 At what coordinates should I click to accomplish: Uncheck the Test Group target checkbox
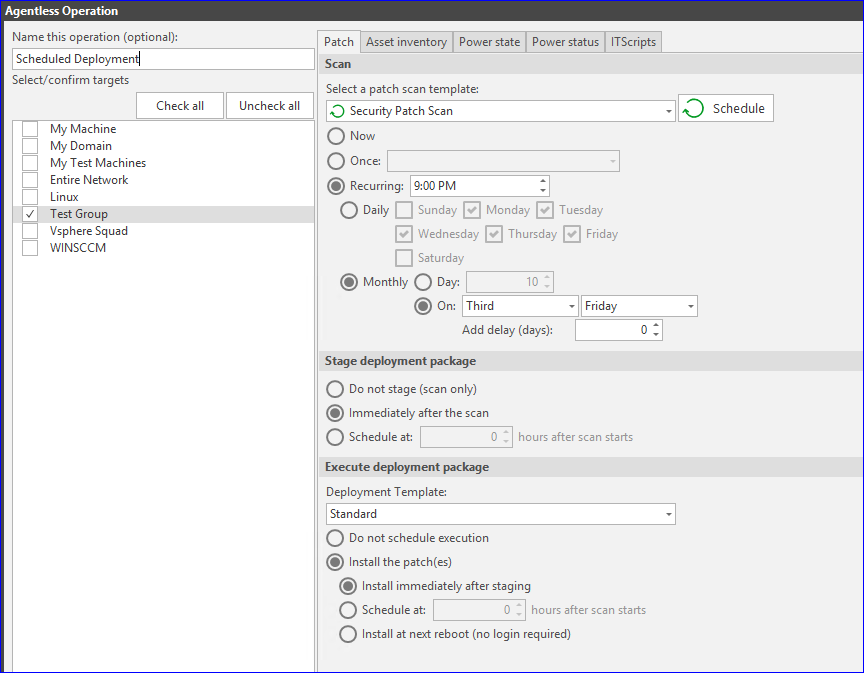coord(28,213)
